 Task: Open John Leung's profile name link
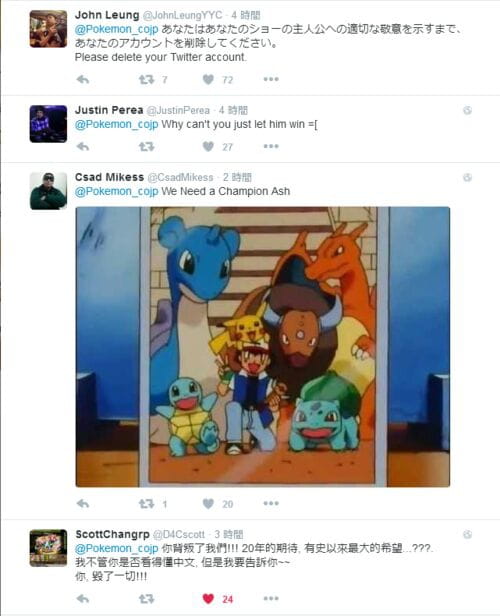click(x=107, y=15)
